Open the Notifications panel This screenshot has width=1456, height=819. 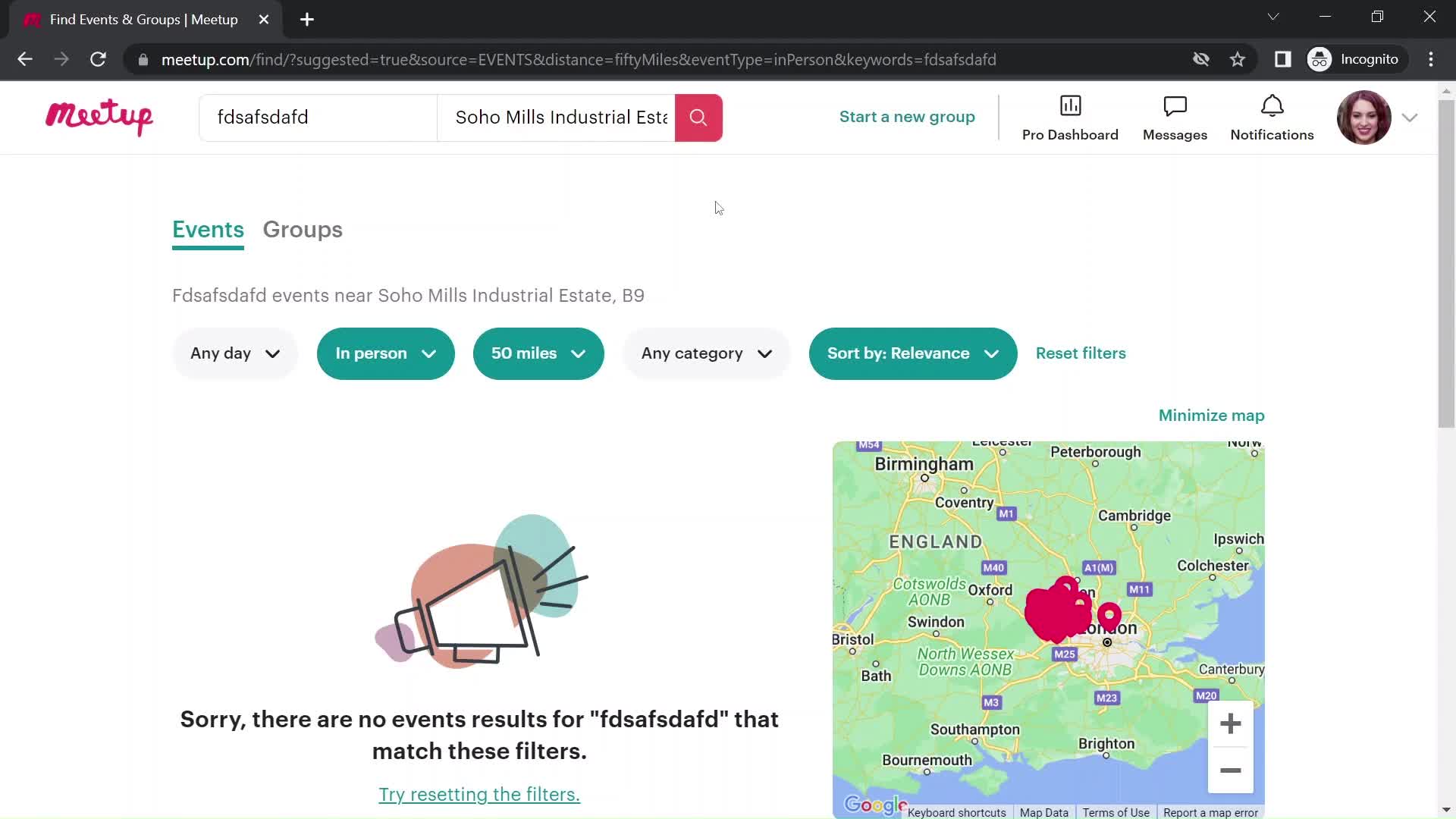click(1272, 117)
